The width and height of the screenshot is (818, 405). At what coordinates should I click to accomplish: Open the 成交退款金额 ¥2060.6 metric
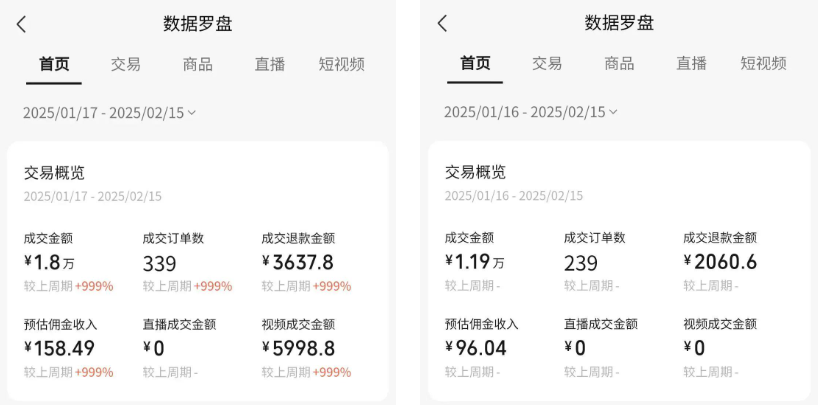point(720,262)
